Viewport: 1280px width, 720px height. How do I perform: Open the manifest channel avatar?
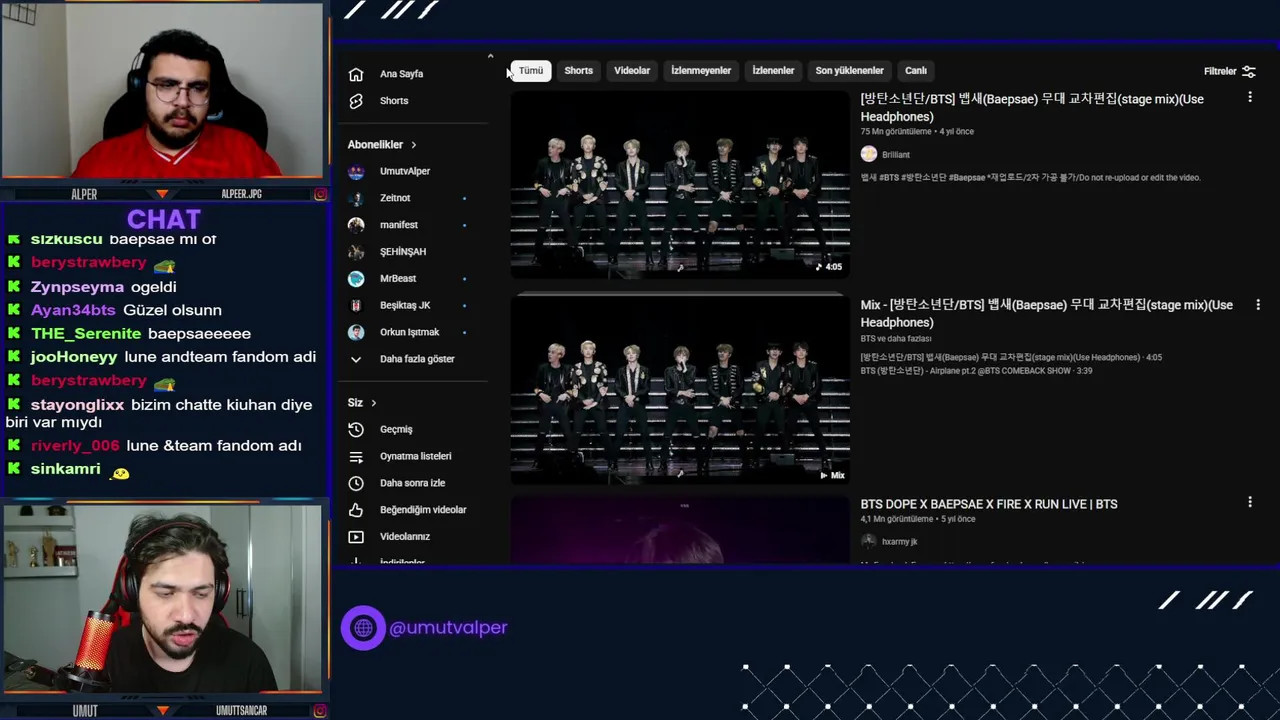[356, 225]
